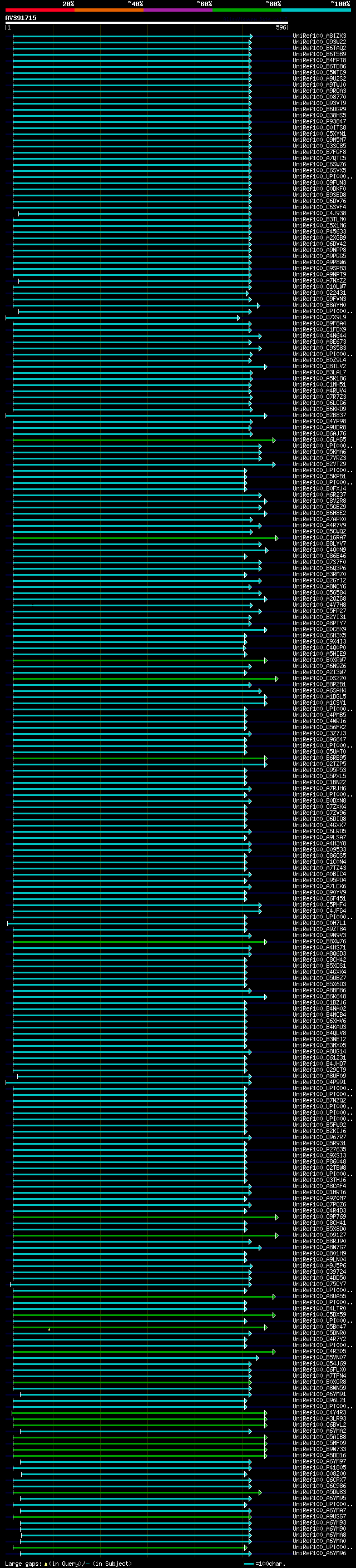The height and width of the screenshot is (1568, 356).
Task: Select hit label UniRef100_Q10LW7
Action: [319, 286]
